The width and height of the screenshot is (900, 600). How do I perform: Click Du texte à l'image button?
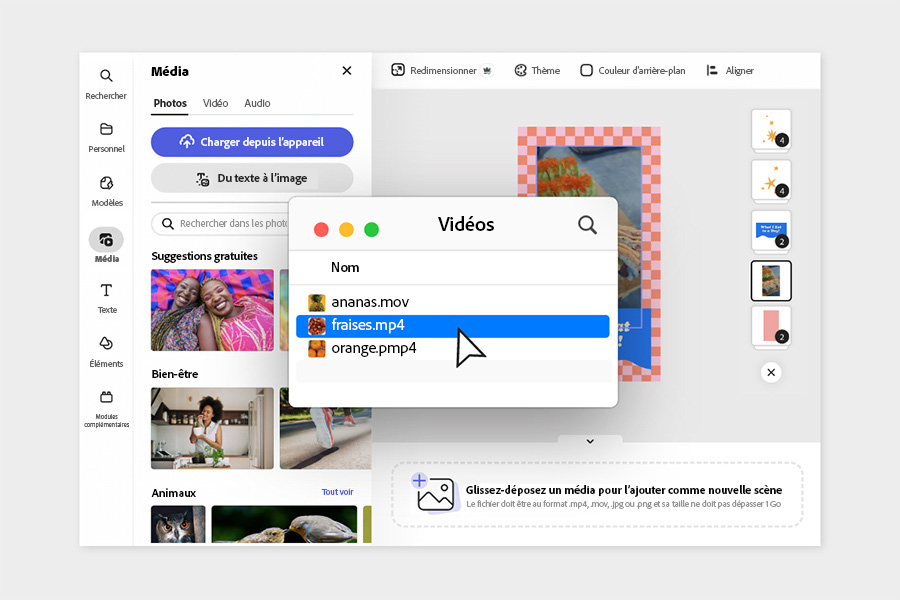(252, 179)
